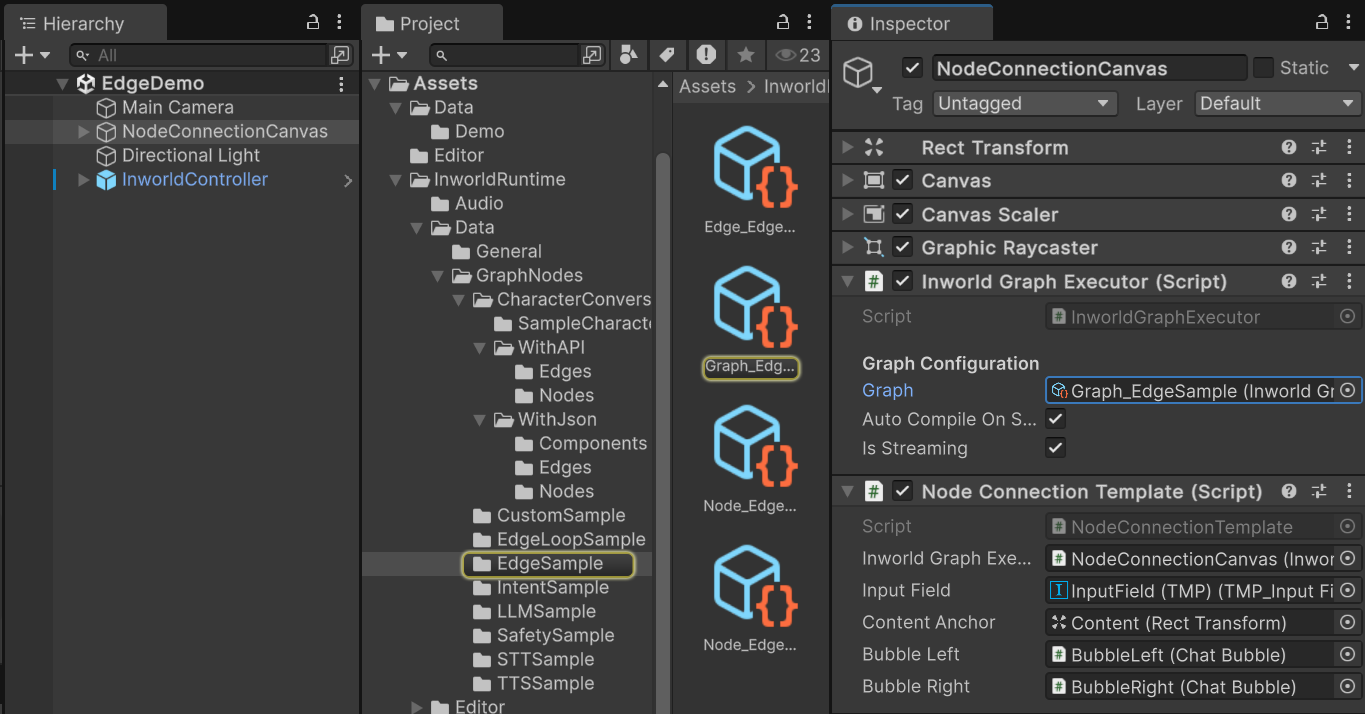This screenshot has width=1365, height=714.
Task: Expand NodeConnectionCanvas in Hierarchy
Action: (84, 131)
